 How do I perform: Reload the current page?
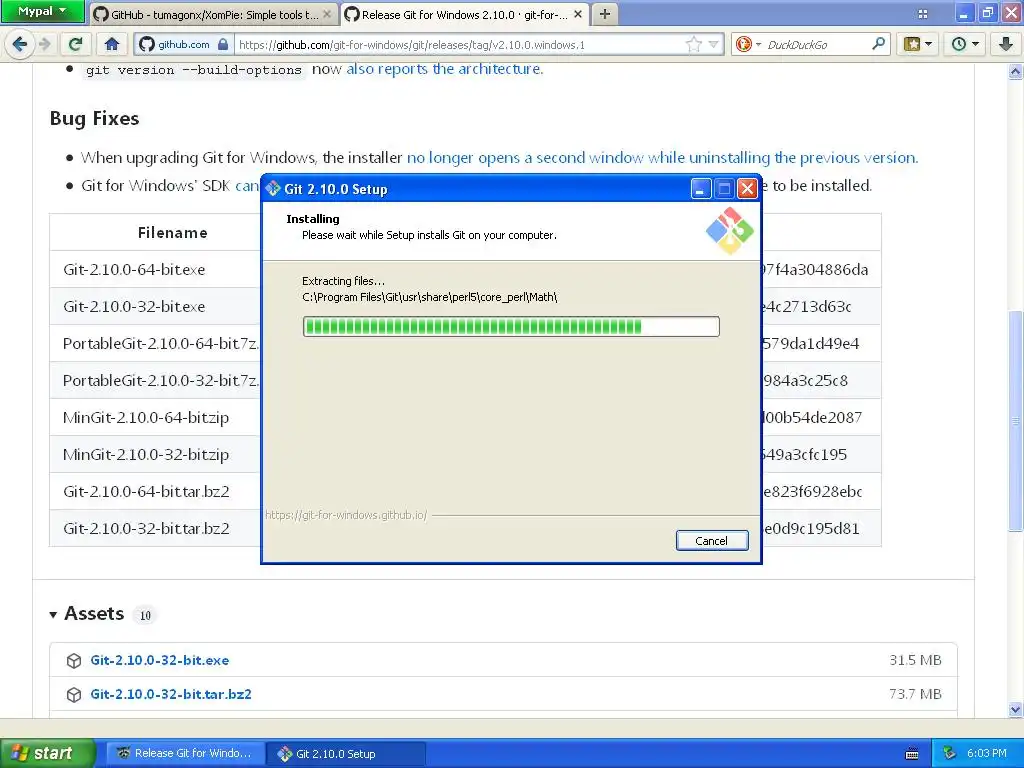tap(76, 44)
